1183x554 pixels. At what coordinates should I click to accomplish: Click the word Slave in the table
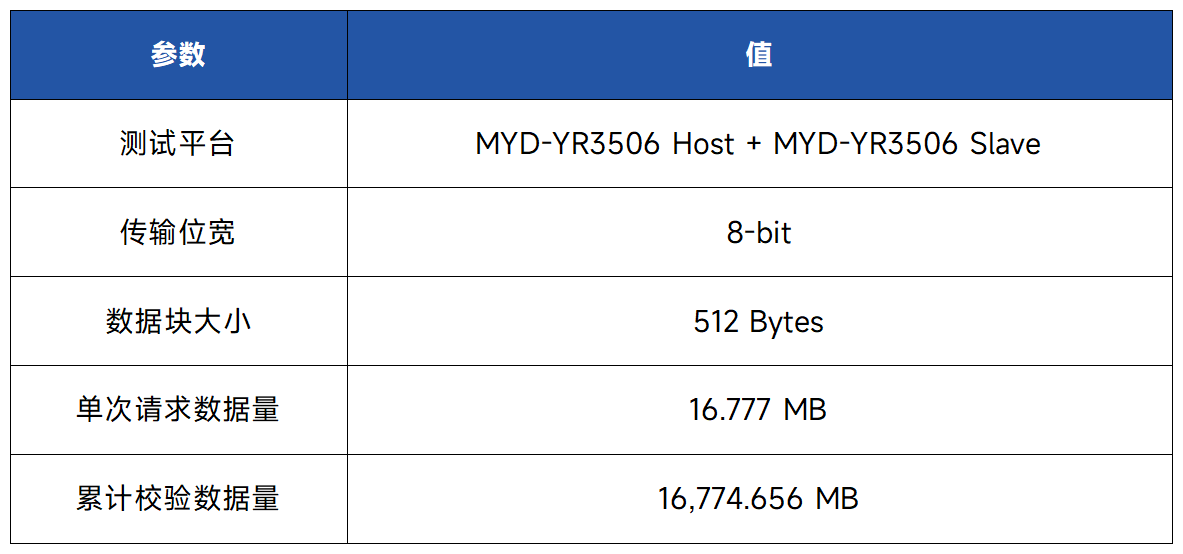tap(1005, 144)
